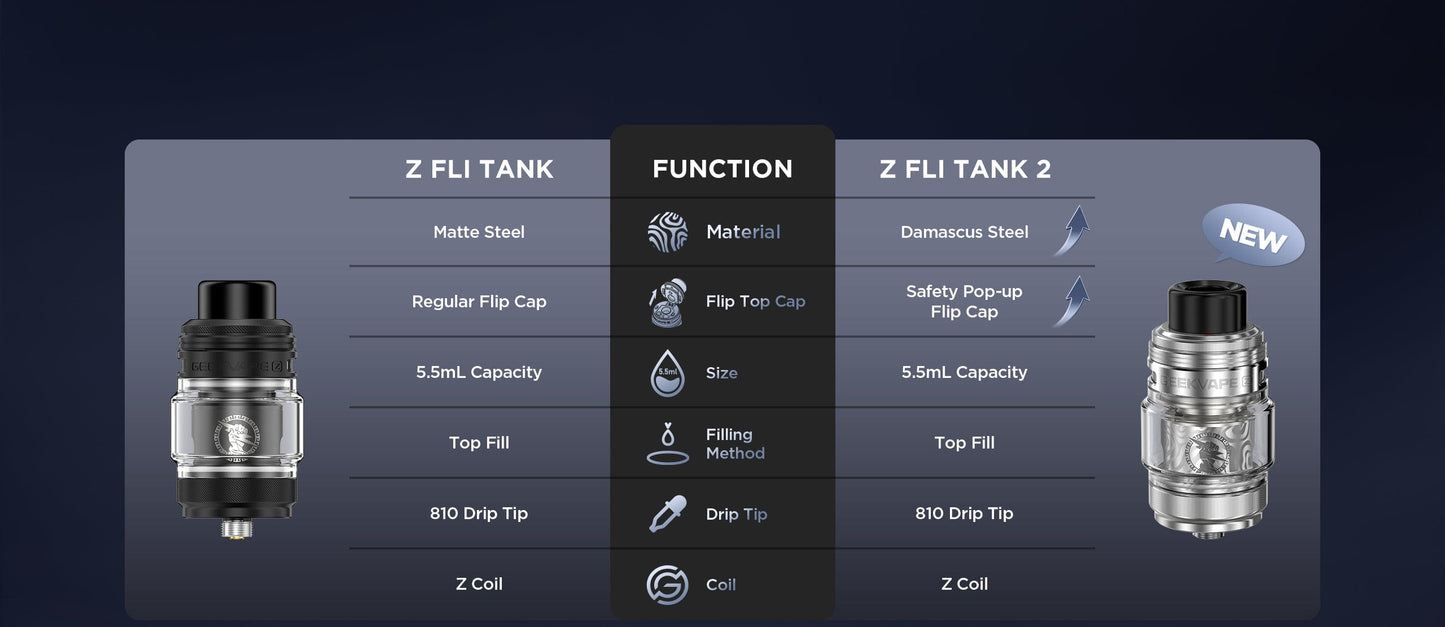Click the Material swirl pattern icon
The height and width of the screenshot is (627, 1445).
point(667,232)
